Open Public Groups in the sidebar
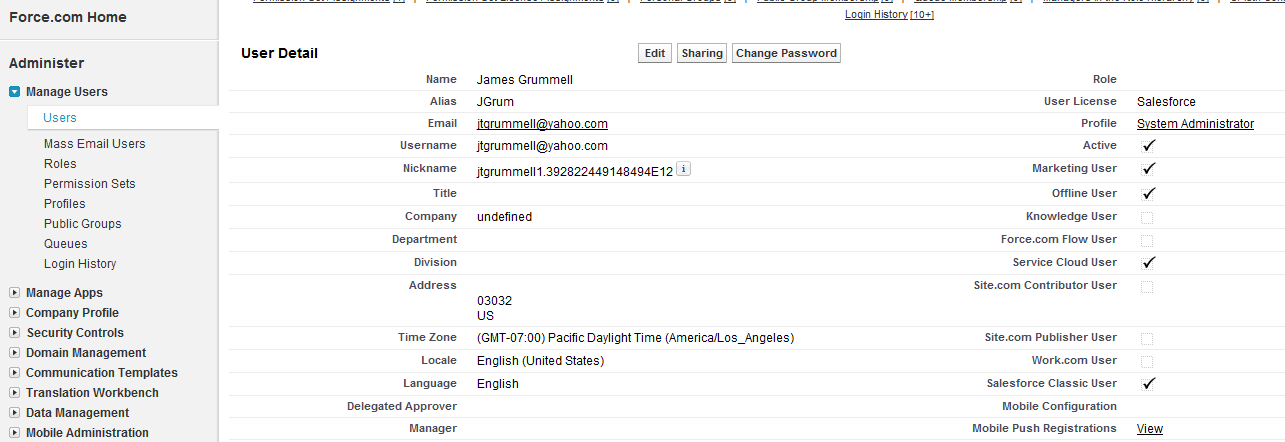The image size is (1285, 442). tap(83, 224)
